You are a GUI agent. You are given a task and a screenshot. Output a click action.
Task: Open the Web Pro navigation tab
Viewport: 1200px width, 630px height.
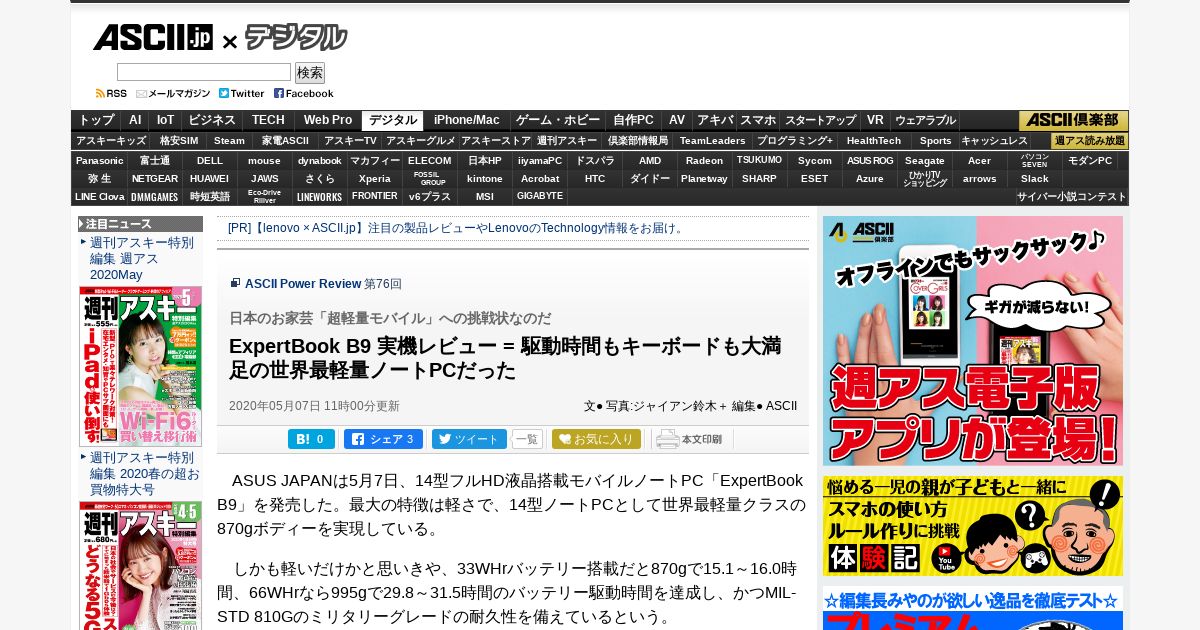point(328,120)
